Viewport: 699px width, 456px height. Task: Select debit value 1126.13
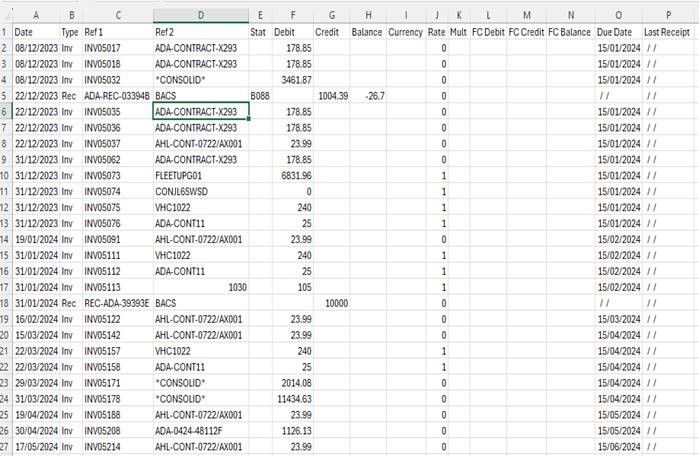tap(293, 431)
